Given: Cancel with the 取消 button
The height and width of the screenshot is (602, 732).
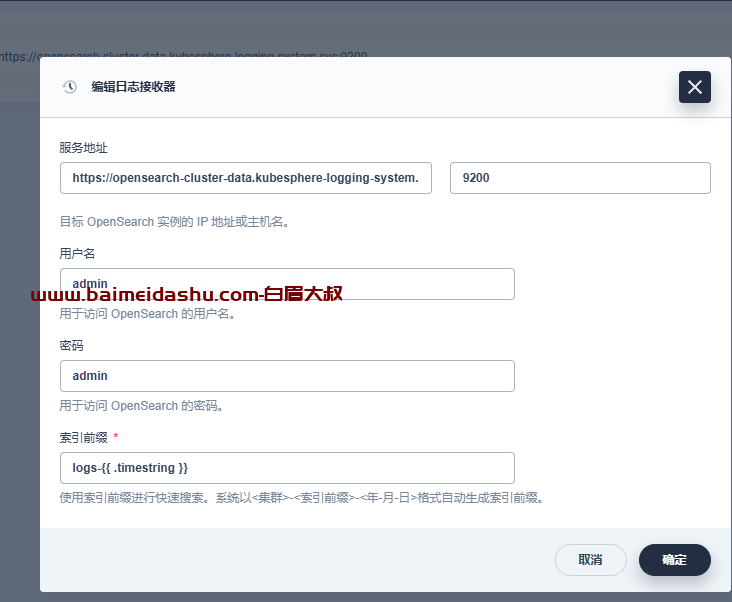Looking at the screenshot, I should (x=591, y=560).
